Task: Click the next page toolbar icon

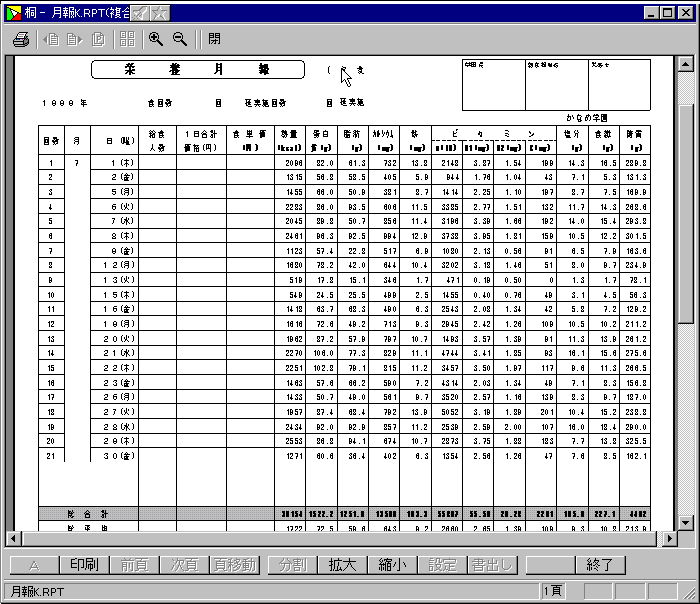Action: point(74,40)
